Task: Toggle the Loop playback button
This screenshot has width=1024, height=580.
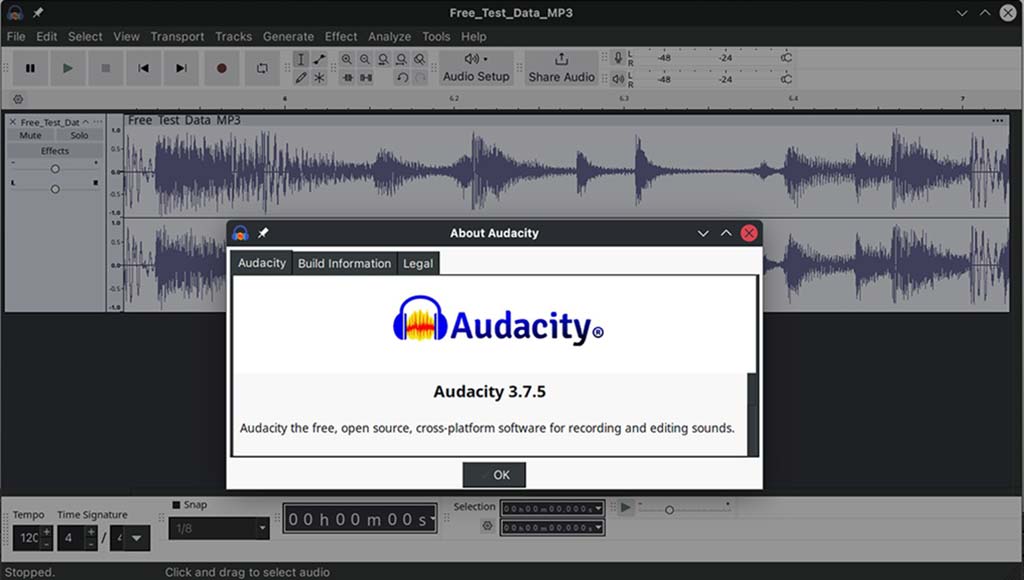Action: pyautogui.click(x=262, y=68)
